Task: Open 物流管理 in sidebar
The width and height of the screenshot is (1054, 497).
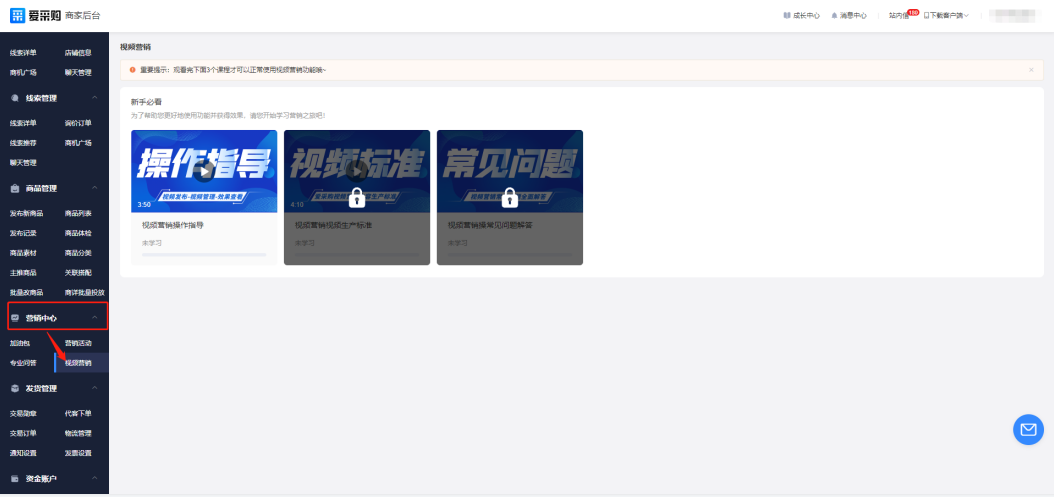Action: (78, 433)
